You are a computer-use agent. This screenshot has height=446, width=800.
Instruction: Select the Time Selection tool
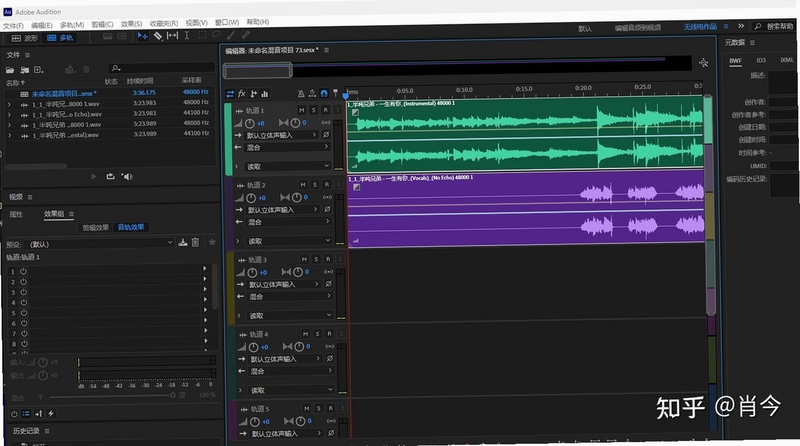187,35
